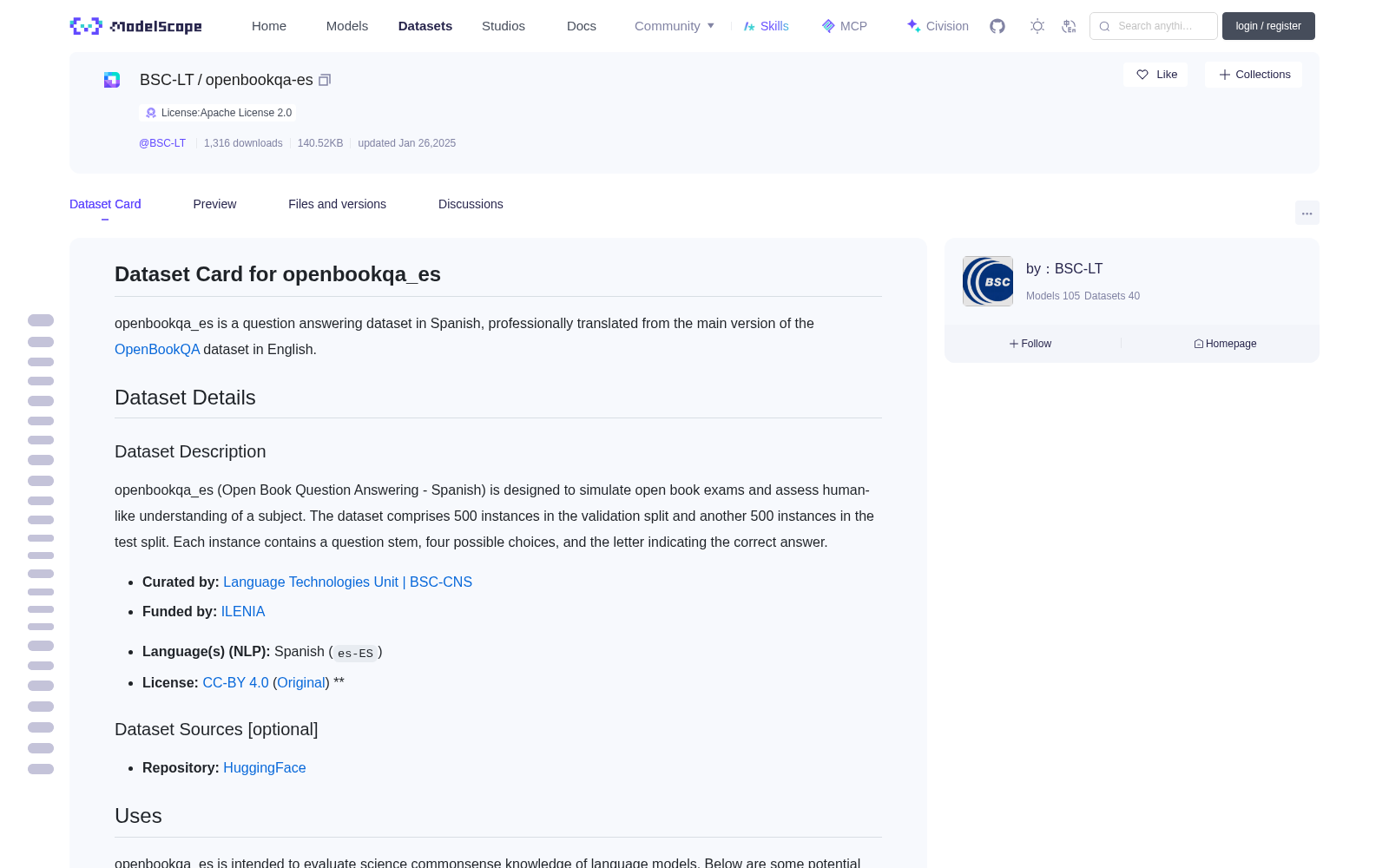The height and width of the screenshot is (868, 1389).
Task: Switch to the Preview tab
Action: pos(214,204)
